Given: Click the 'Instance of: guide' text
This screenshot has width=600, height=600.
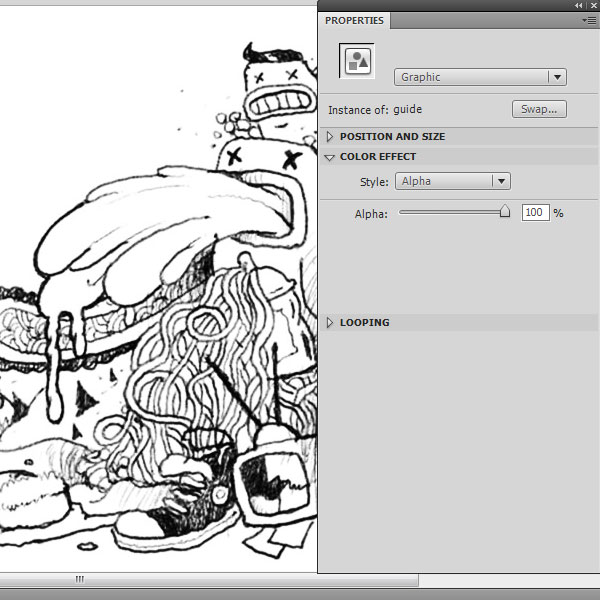Looking at the screenshot, I should (375, 110).
